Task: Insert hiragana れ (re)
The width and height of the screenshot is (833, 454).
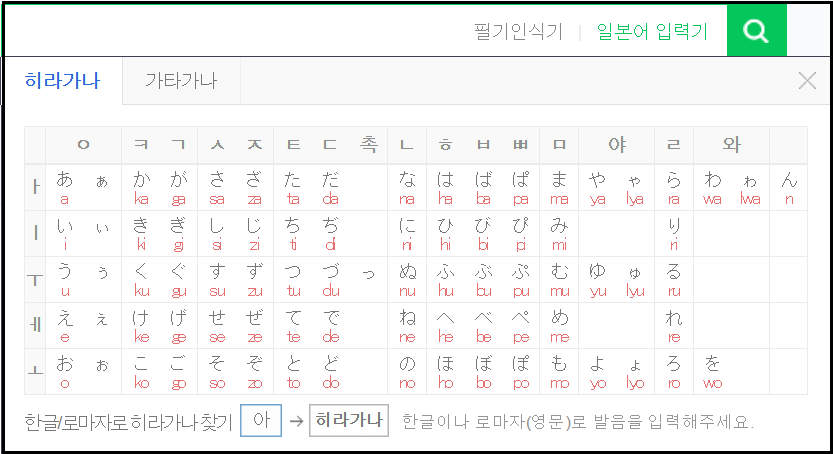Action: 674,326
